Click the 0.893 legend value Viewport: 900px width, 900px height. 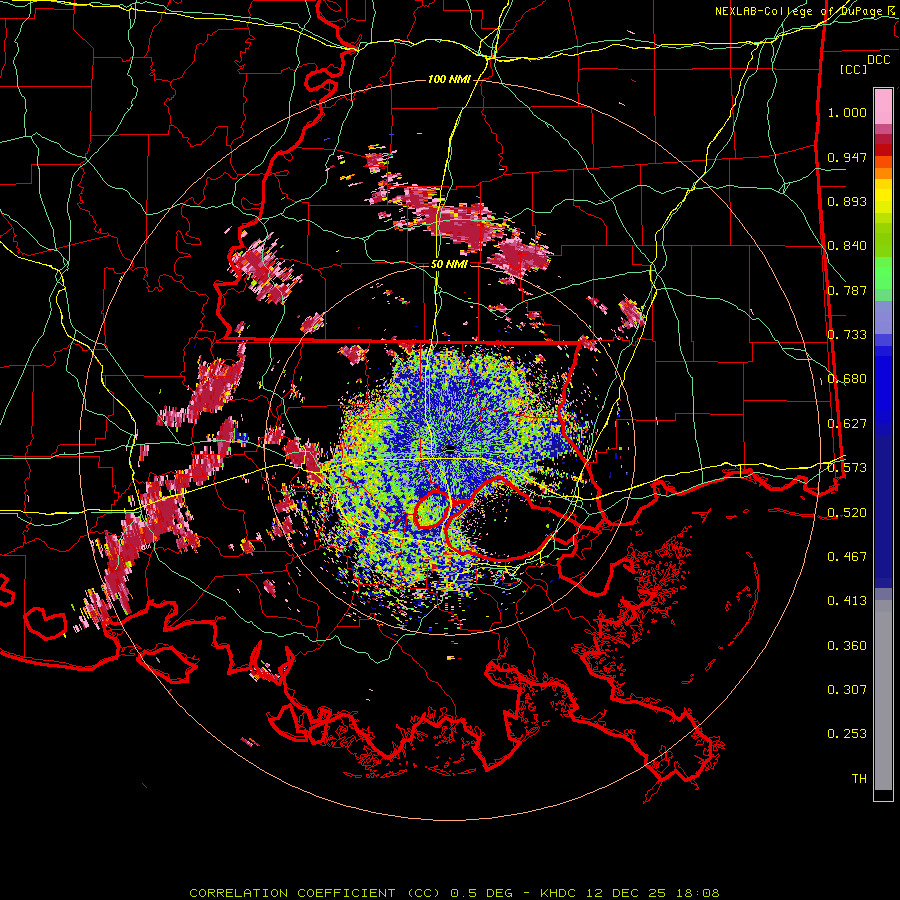[x=847, y=201]
